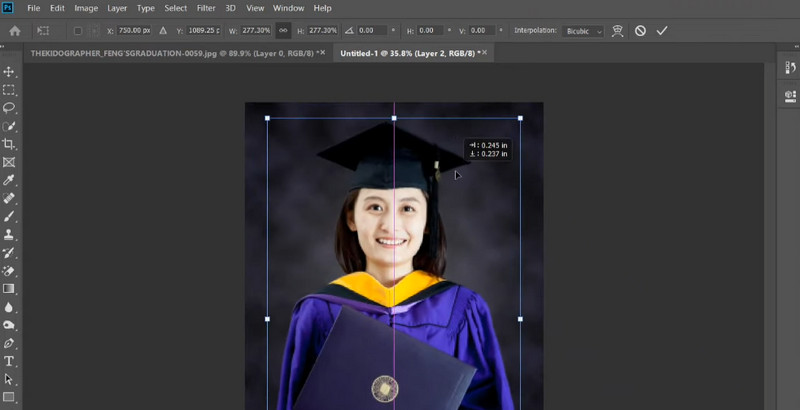Select the Lasso tool
The width and height of the screenshot is (800, 410).
[x=9, y=108]
